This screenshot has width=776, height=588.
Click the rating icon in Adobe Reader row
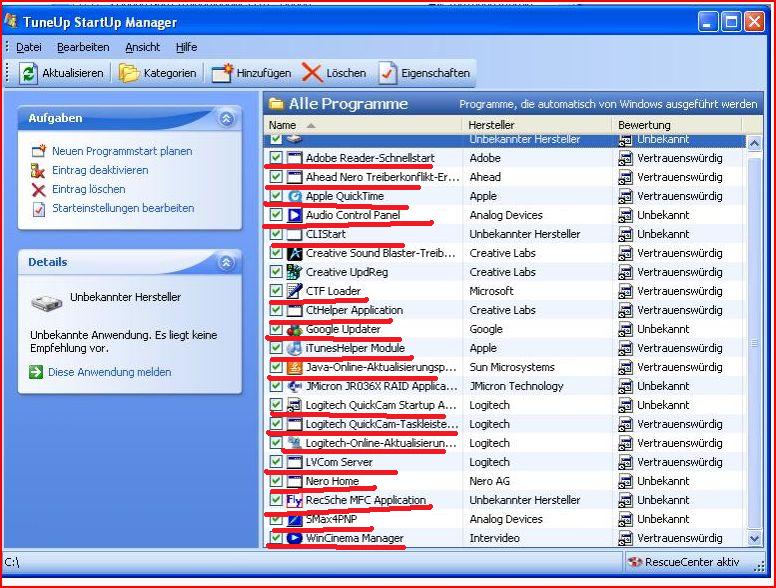[x=626, y=158]
